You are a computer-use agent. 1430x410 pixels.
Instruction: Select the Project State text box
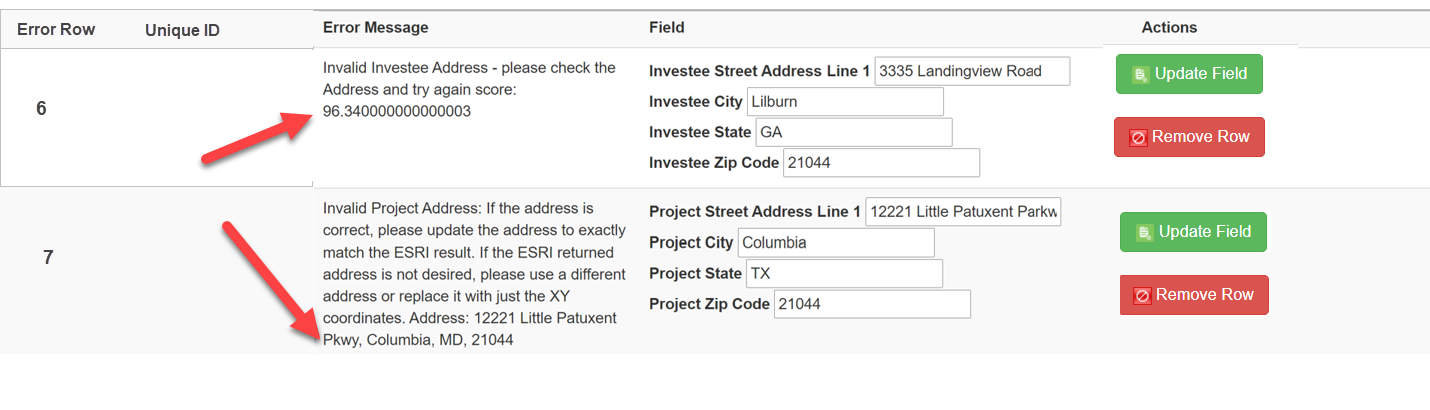pos(844,273)
